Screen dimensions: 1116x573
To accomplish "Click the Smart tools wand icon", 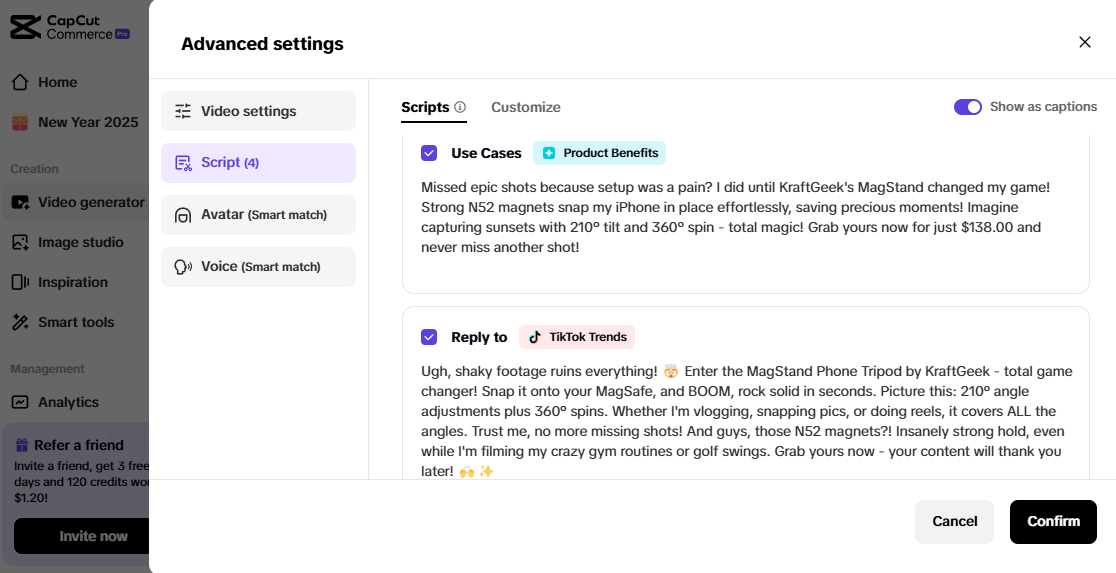I will [20, 322].
